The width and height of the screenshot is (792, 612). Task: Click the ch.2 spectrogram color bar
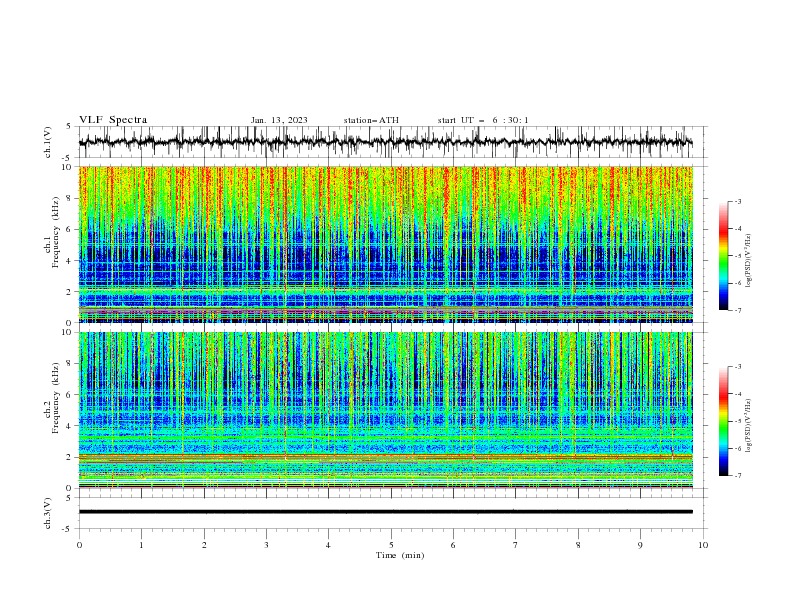coord(723,421)
